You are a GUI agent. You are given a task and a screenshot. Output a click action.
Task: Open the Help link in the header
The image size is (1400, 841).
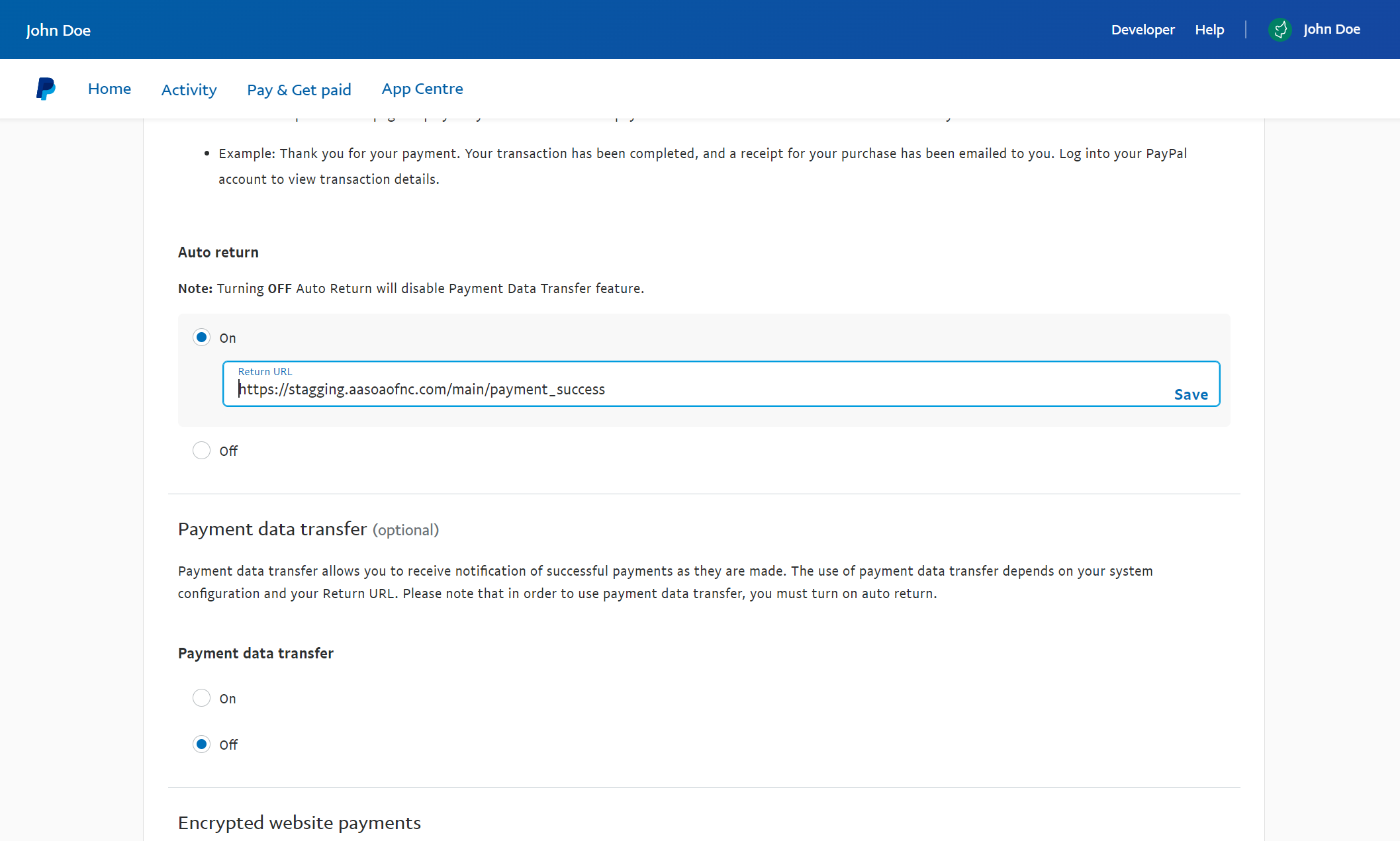[x=1209, y=30]
